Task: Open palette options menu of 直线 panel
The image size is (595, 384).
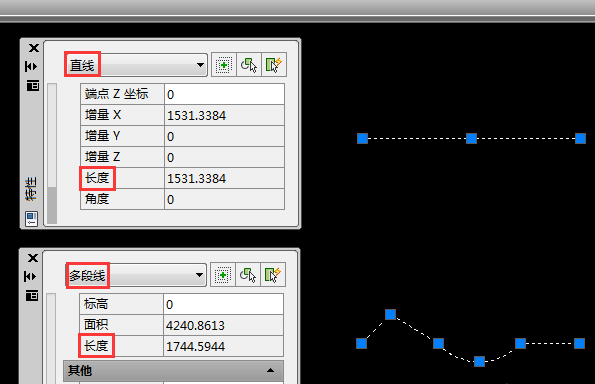Action: 33,85
